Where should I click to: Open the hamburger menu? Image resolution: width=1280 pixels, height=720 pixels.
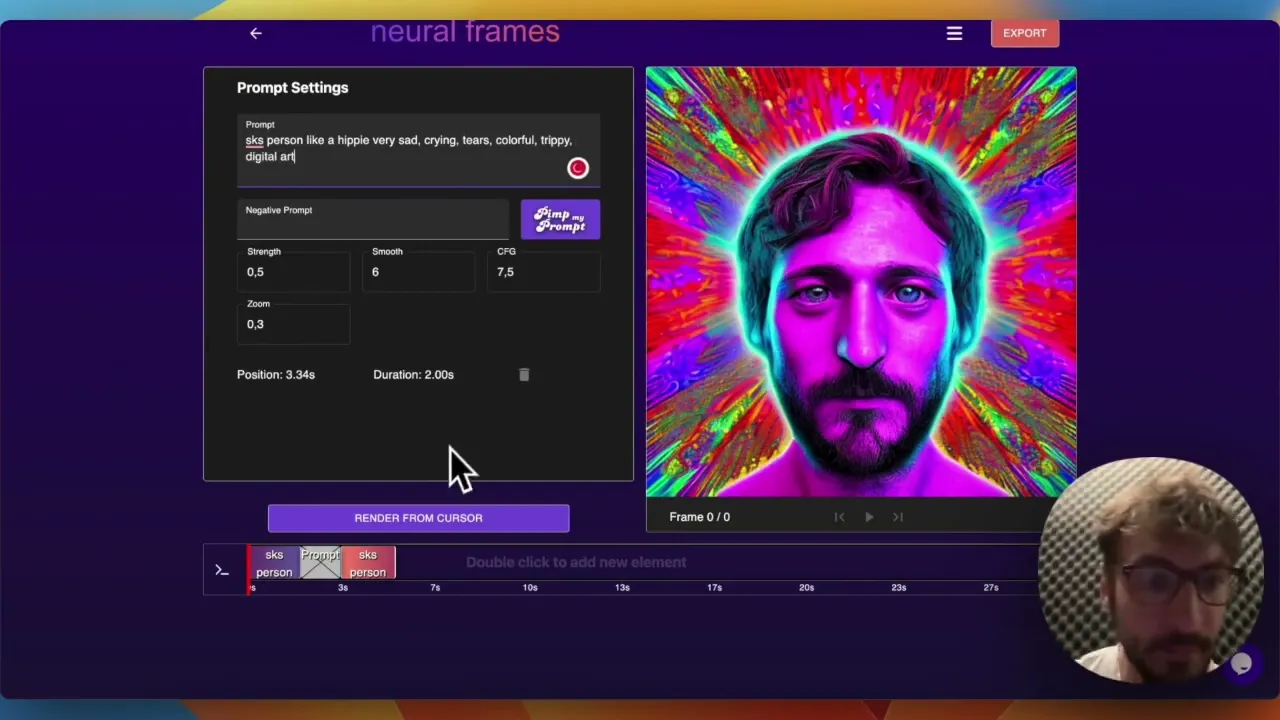click(x=954, y=33)
